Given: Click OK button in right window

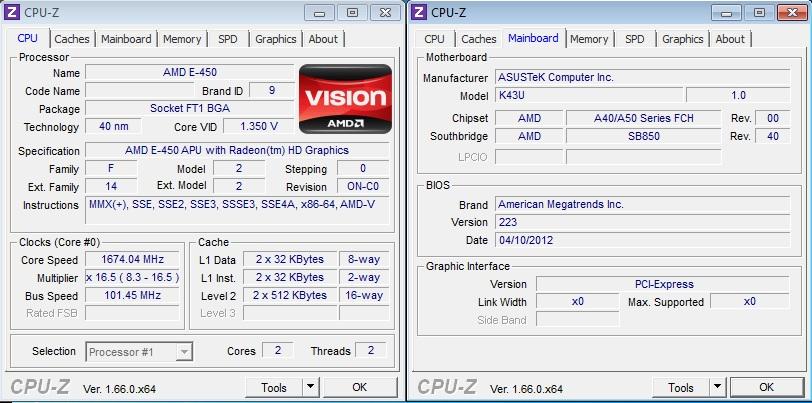Looking at the screenshot, I should tap(766, 387).
